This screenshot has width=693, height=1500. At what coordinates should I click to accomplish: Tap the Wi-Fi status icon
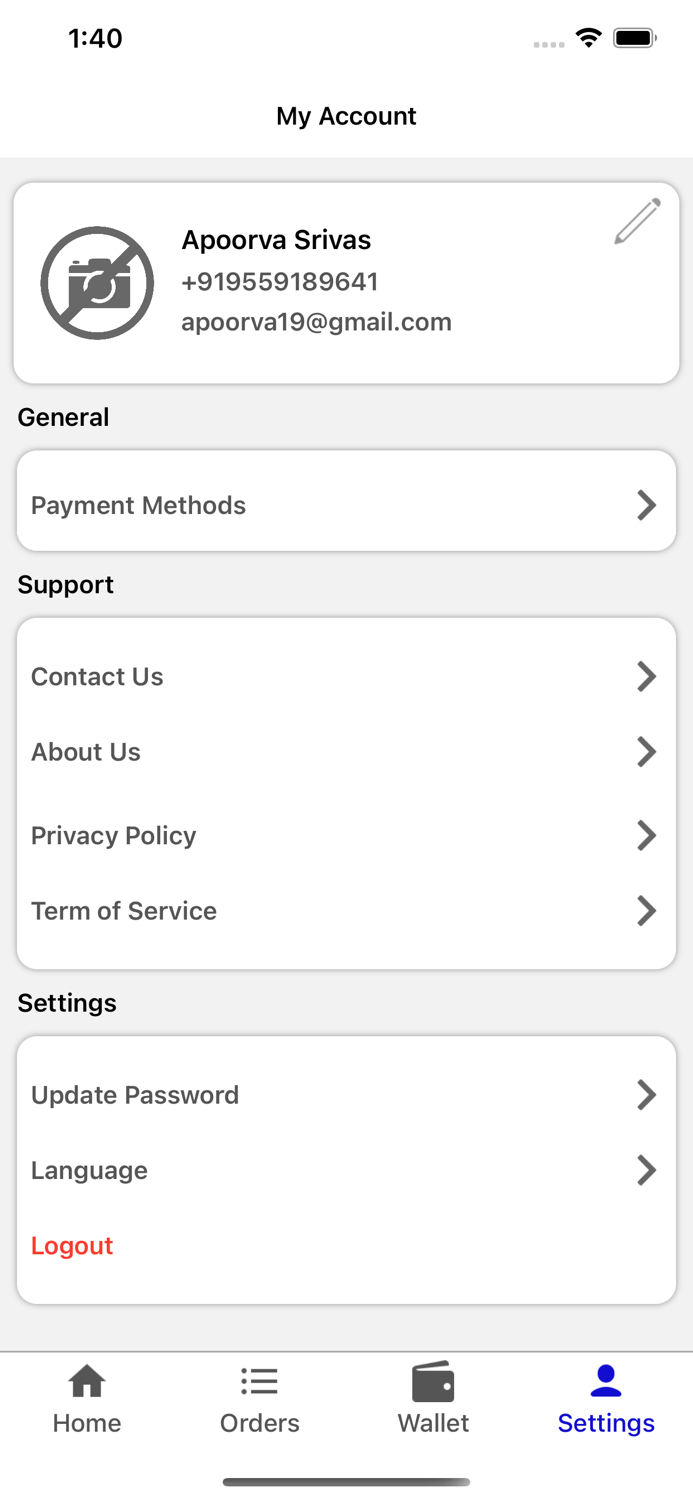(588, 38)
